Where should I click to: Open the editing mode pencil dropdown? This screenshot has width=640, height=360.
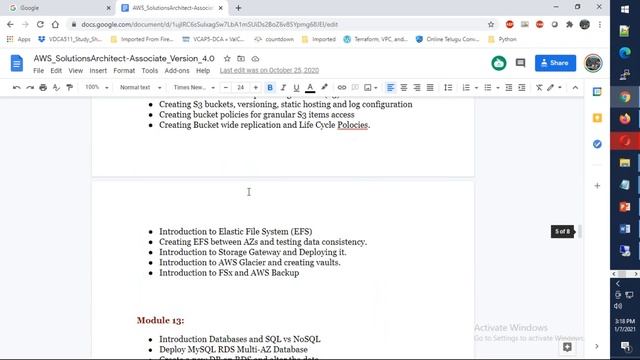coord(554,87)
